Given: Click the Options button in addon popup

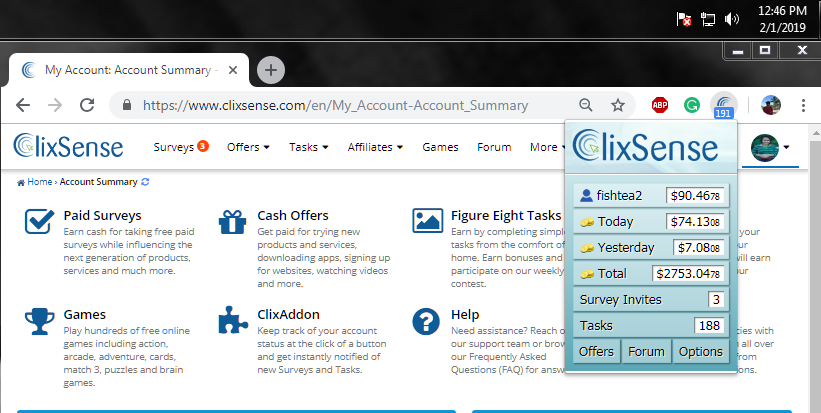Looking at the screenshot, I should point(701,351).
